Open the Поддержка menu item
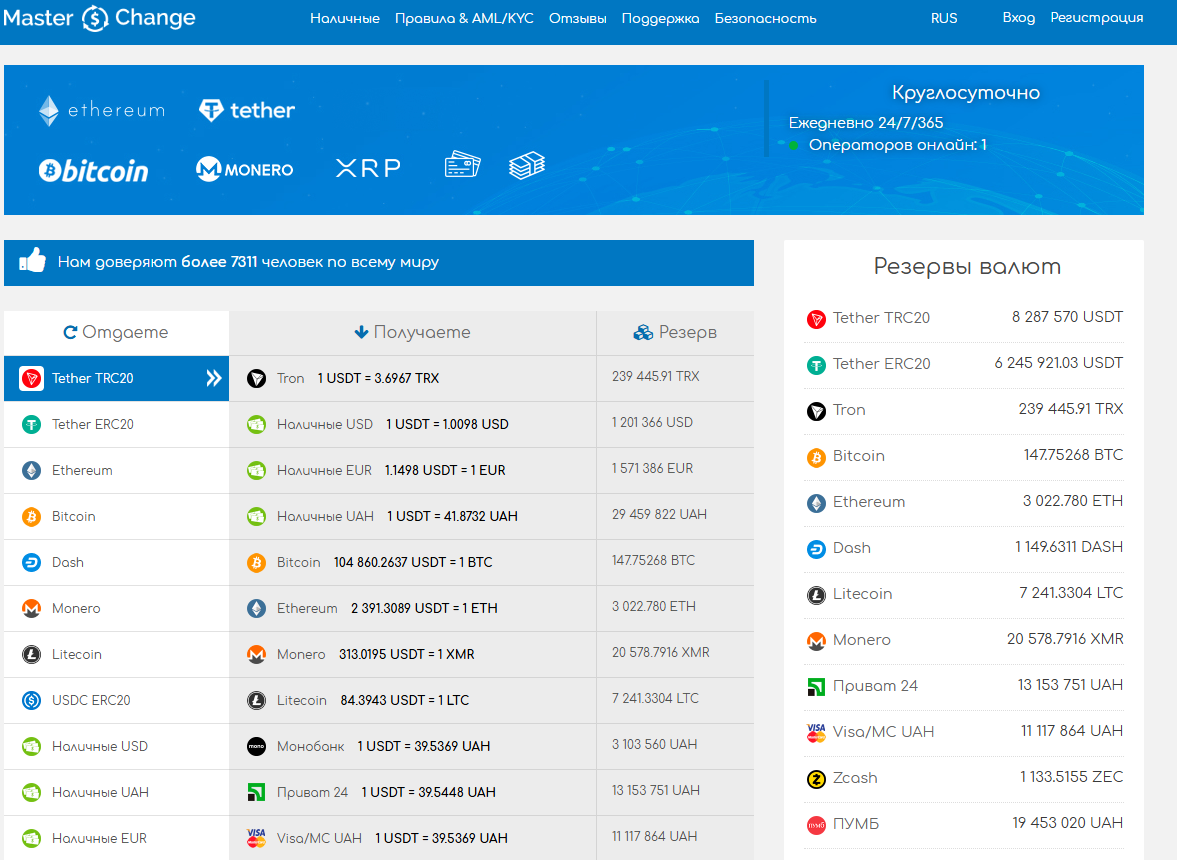Viewport: 1177px width, 860px height. 660,18
